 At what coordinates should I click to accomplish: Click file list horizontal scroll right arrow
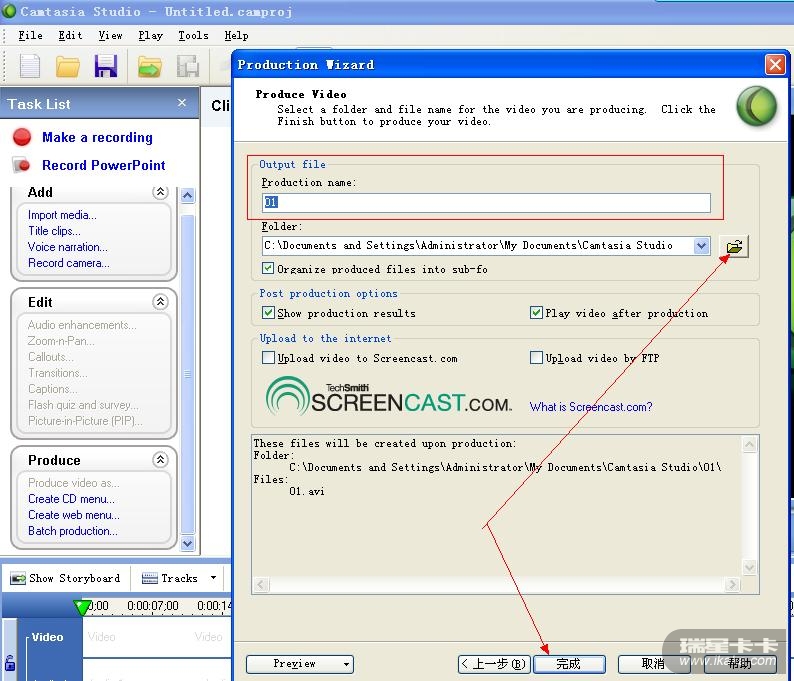click(x=732, y=585)
